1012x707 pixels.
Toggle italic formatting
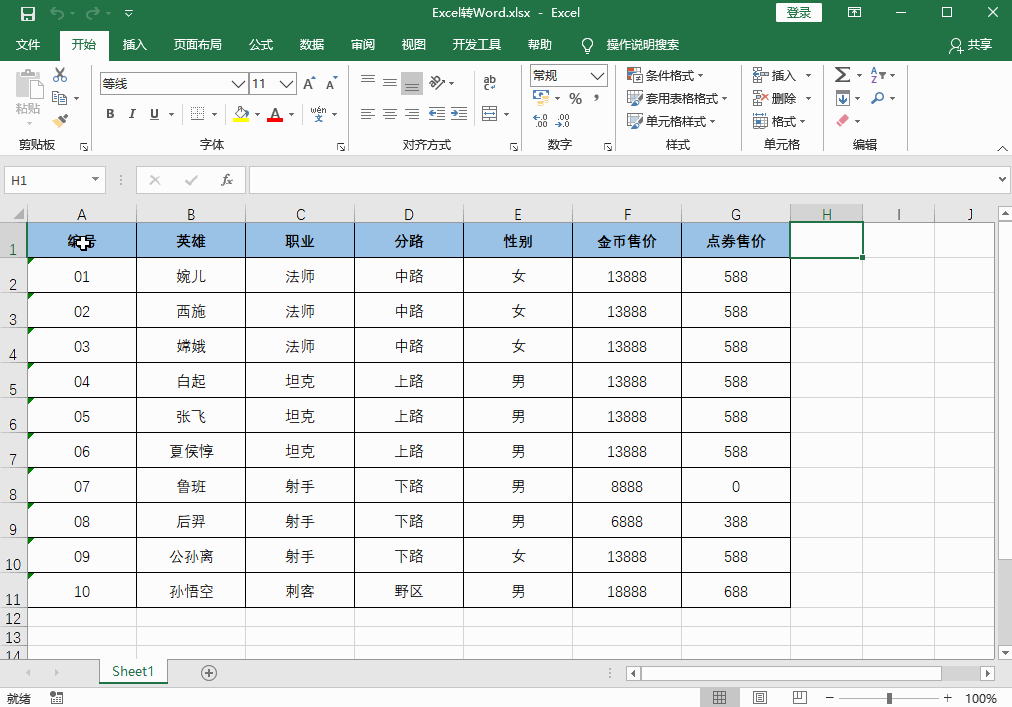133,114
